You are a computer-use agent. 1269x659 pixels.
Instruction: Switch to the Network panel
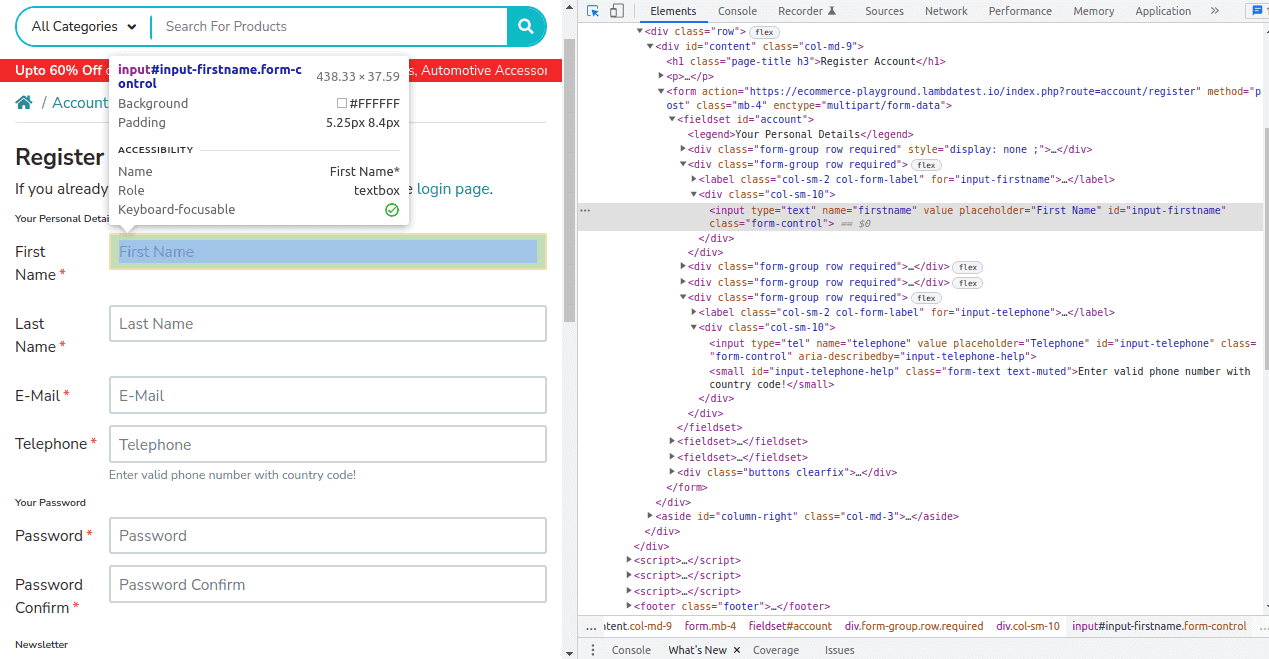(945, 11)
